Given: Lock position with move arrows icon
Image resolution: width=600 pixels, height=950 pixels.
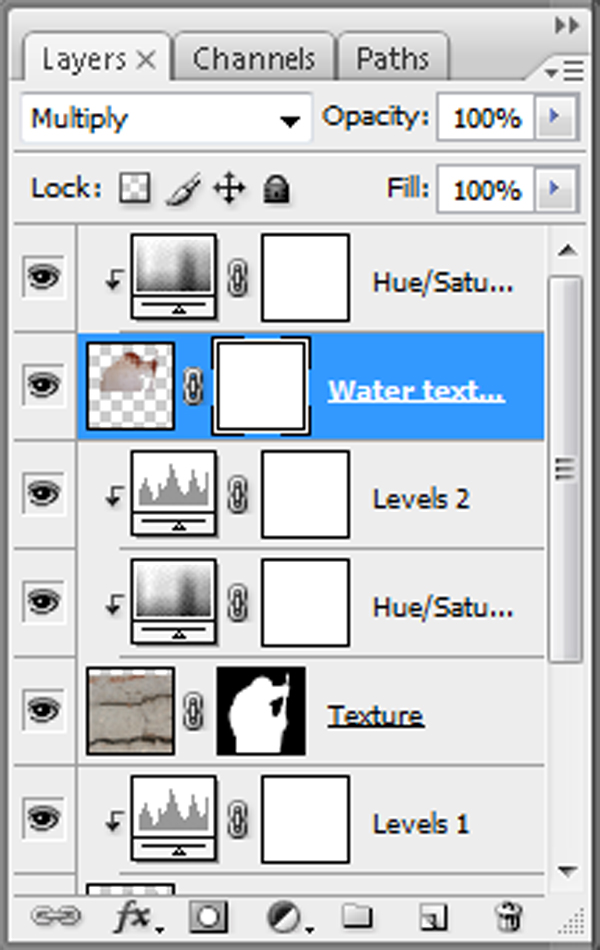Looking at the screenshot, I should coord(230,188).
